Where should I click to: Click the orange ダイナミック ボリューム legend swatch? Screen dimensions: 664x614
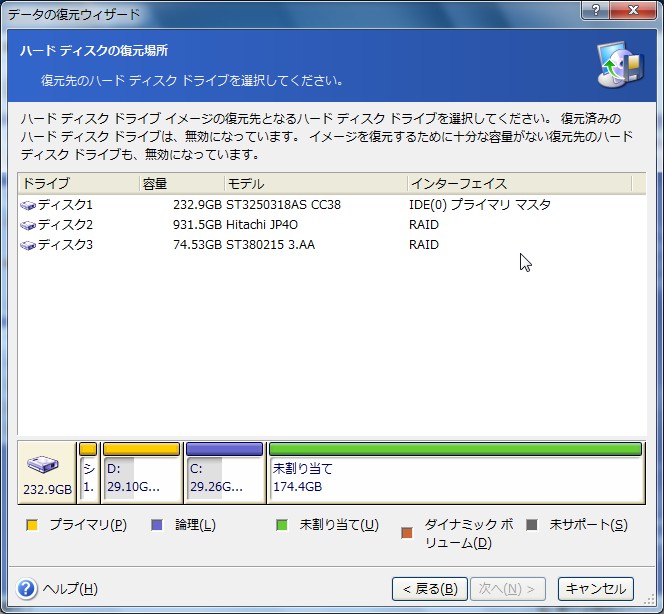point(407,533)
